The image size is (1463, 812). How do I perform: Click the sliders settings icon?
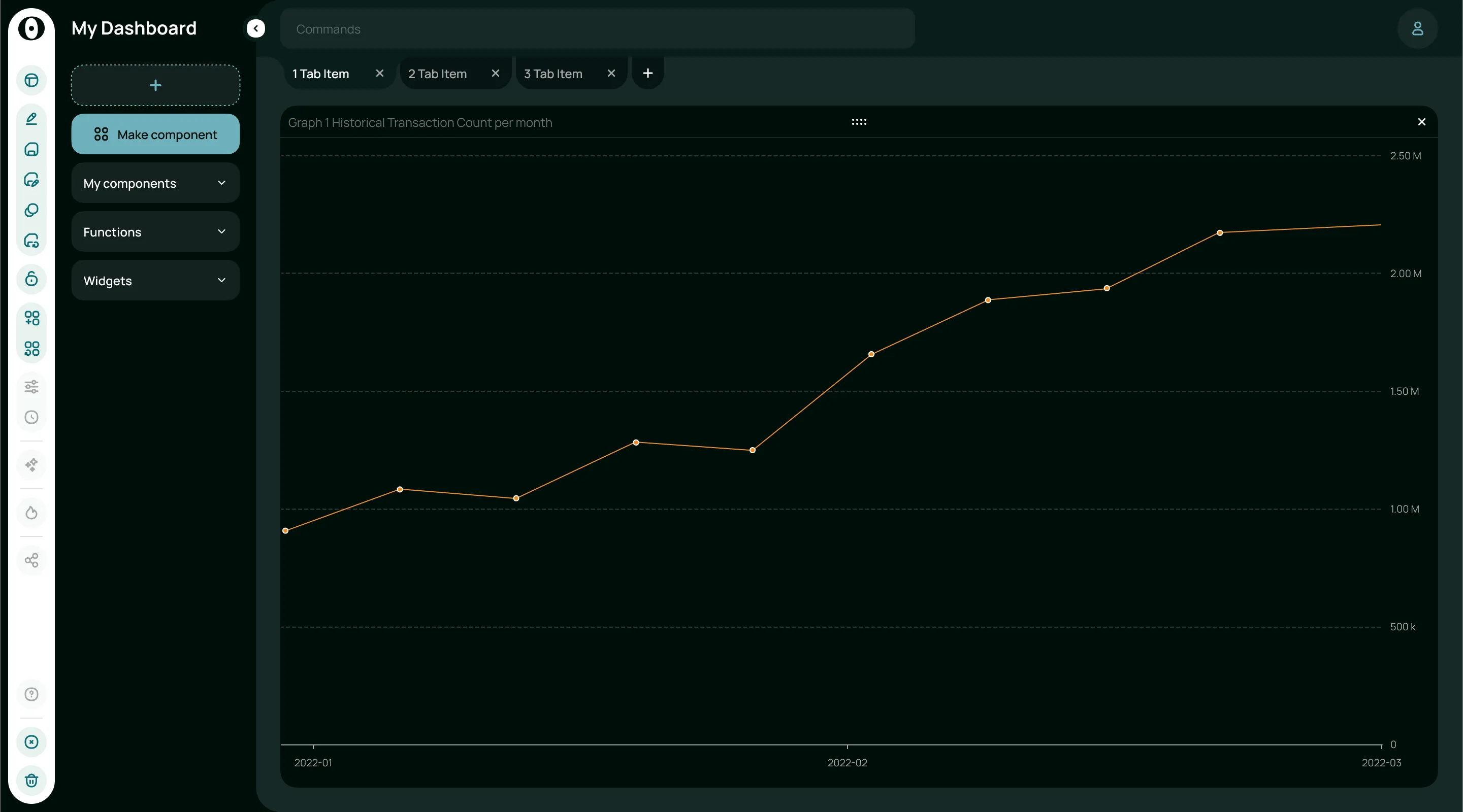pyautogui.click(x=32, y=387)
